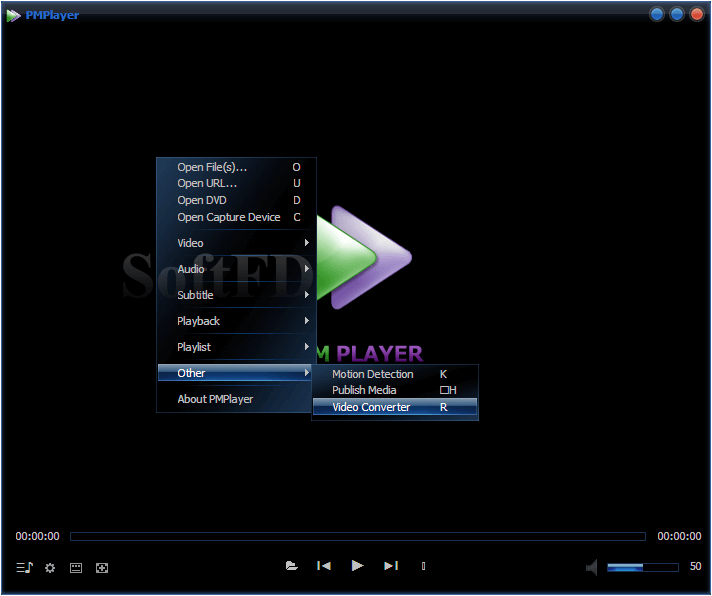Maximize window with second blue button
The image size is (712, 596).
point(677,15)
